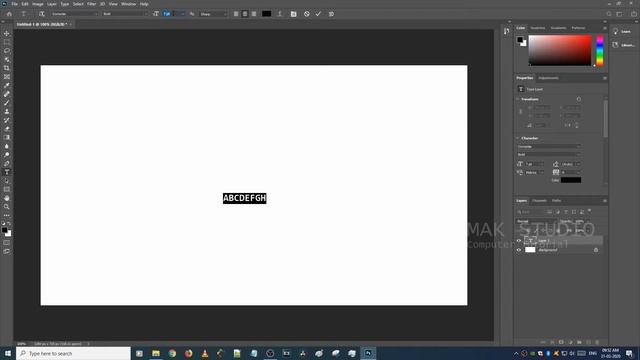
Task: Select the Eyedropper tool
Action: 7,85
